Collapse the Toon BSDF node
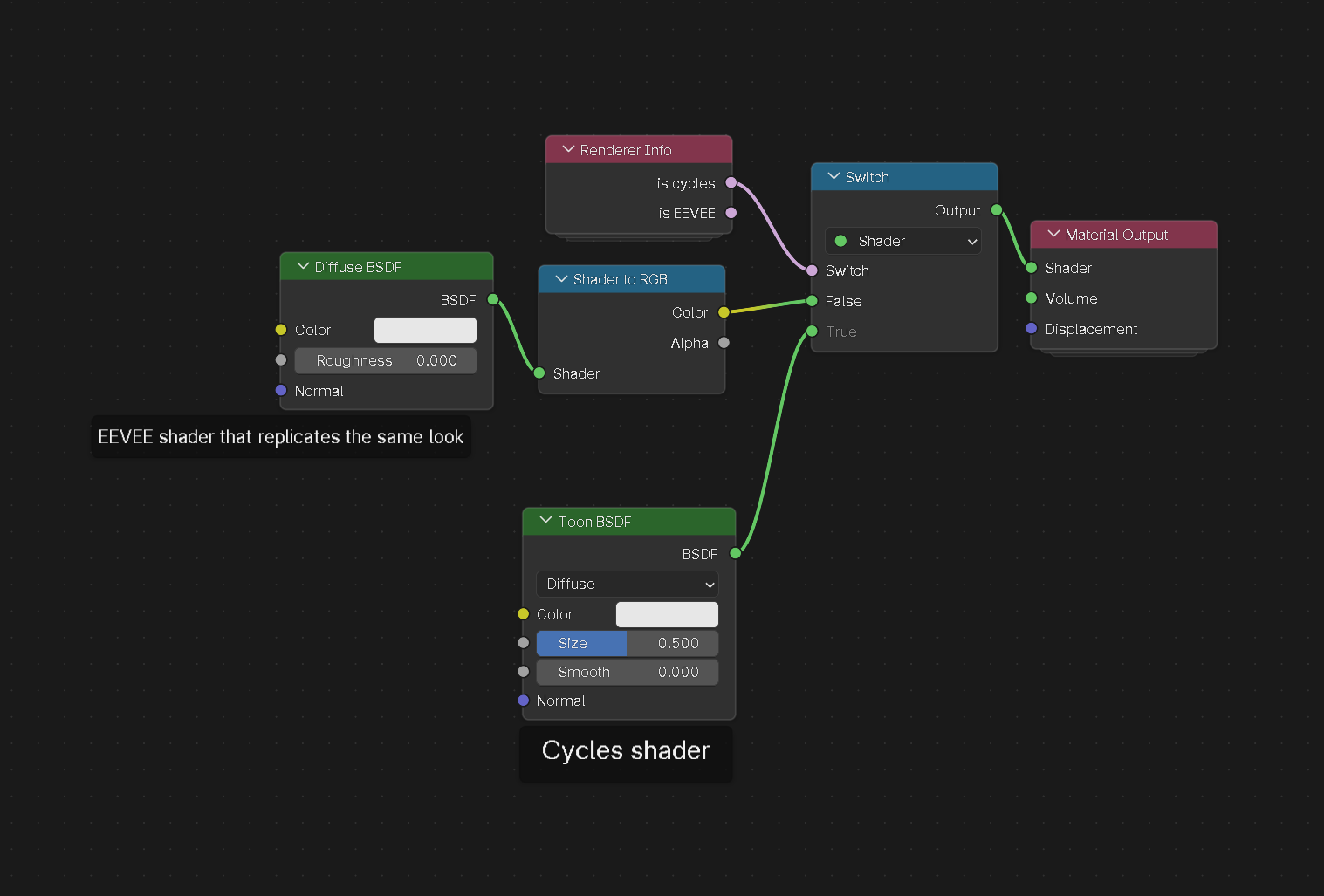 click(546, 521)
